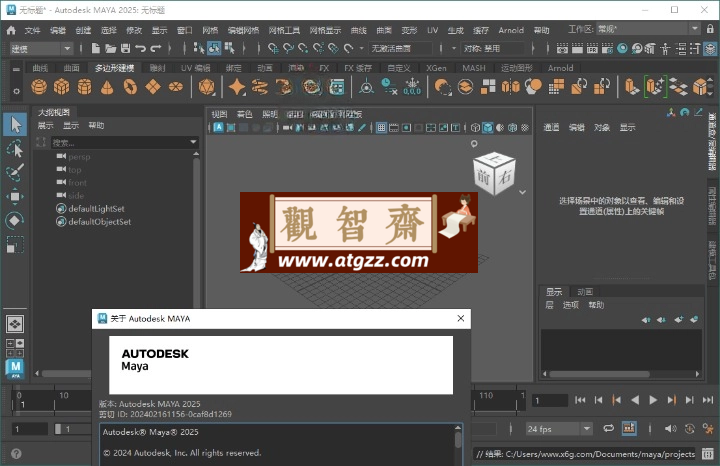Close the About Autodesk MAYA dialog
The image size is (720, 466).
pyautogui.click(x=461, y=318)
